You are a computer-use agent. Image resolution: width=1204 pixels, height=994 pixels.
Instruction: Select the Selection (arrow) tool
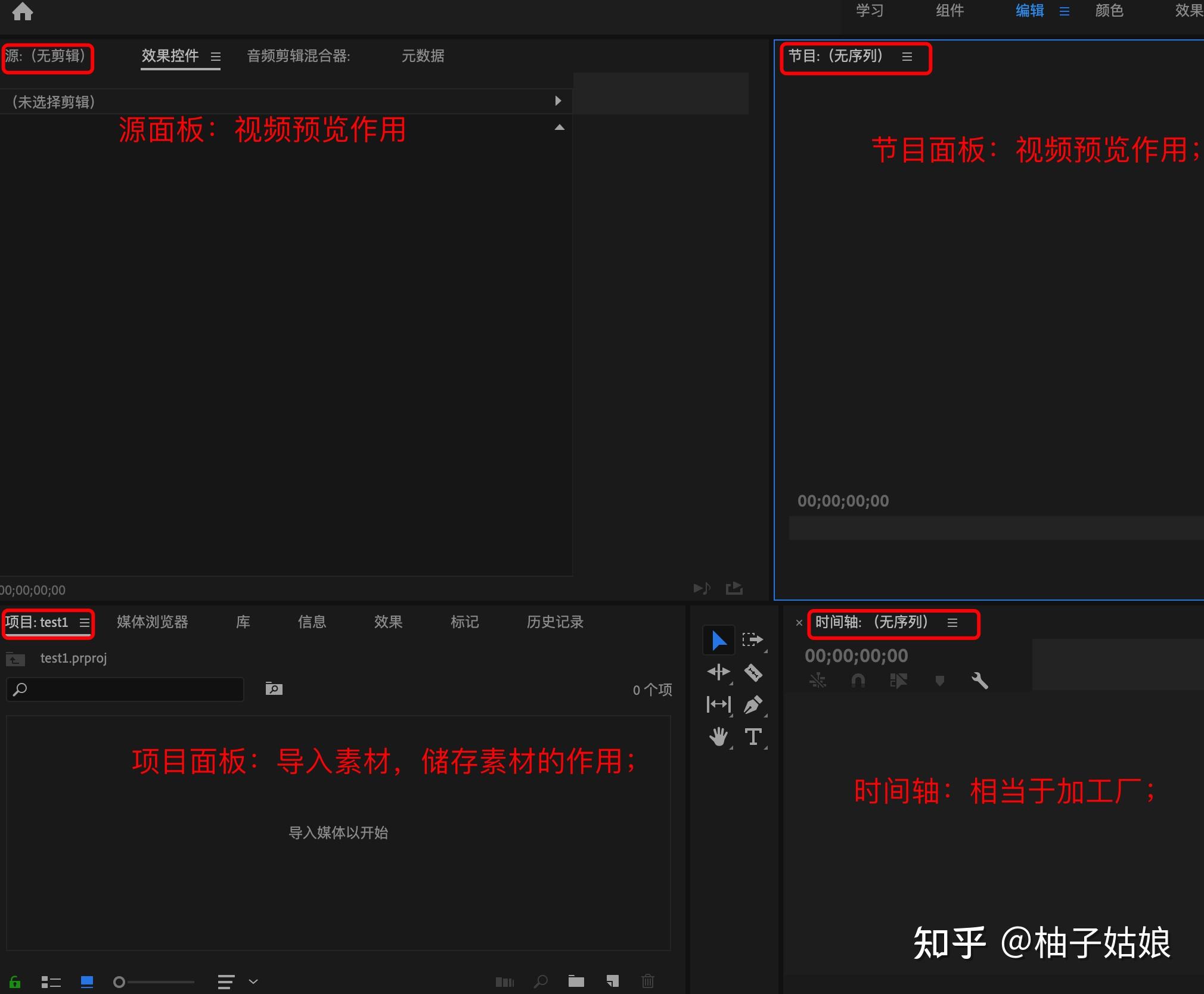[x=719, y=641]
